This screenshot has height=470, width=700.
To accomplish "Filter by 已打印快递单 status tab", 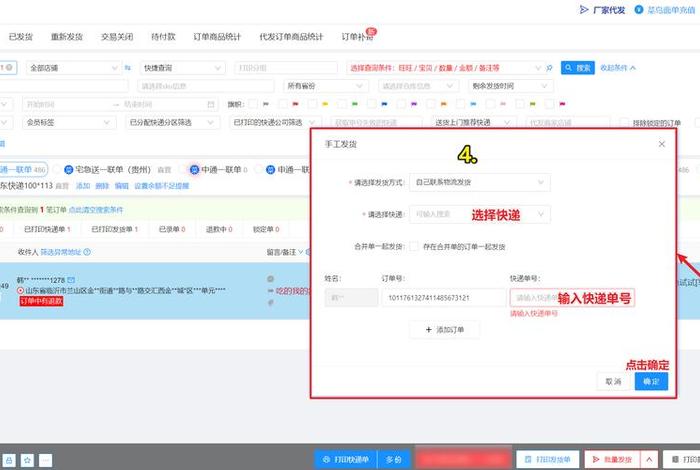I will click(x=47, y=229).
